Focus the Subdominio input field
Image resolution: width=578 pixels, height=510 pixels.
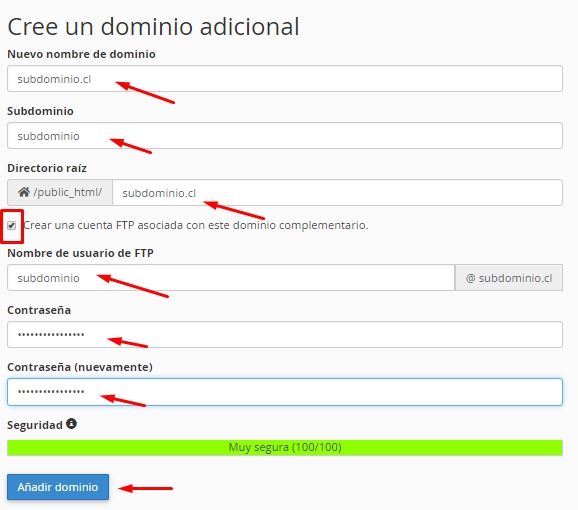(x=285, y=136)
